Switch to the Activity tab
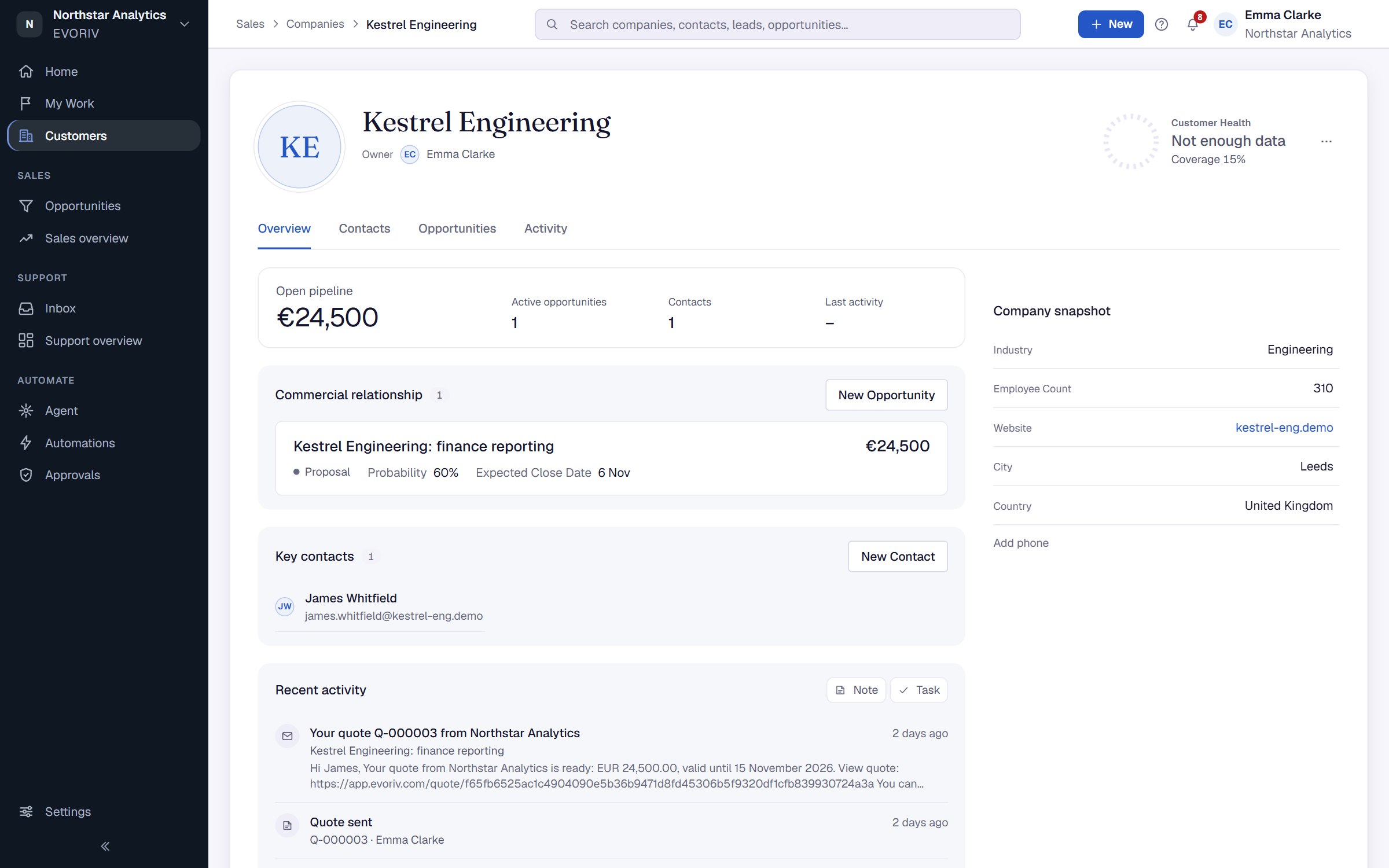Screen dimensions: 1389x868 546,229
